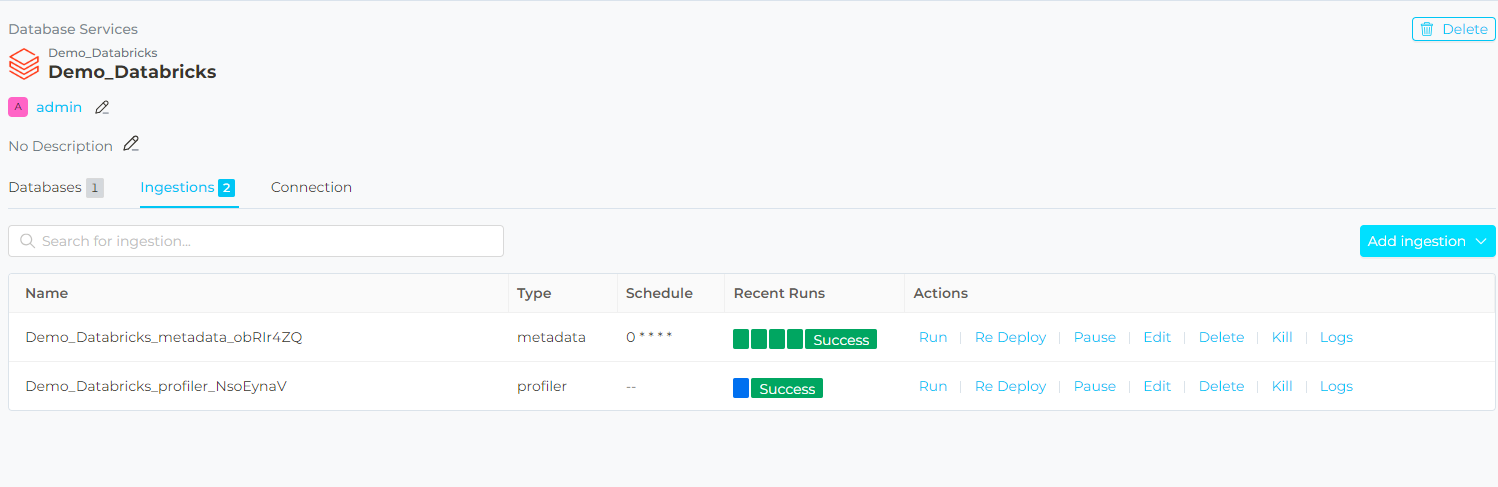Click the magnifier icon in search box
This screenshot has height=487, width=1498.
pyautogui.click(x=27, y=241)
